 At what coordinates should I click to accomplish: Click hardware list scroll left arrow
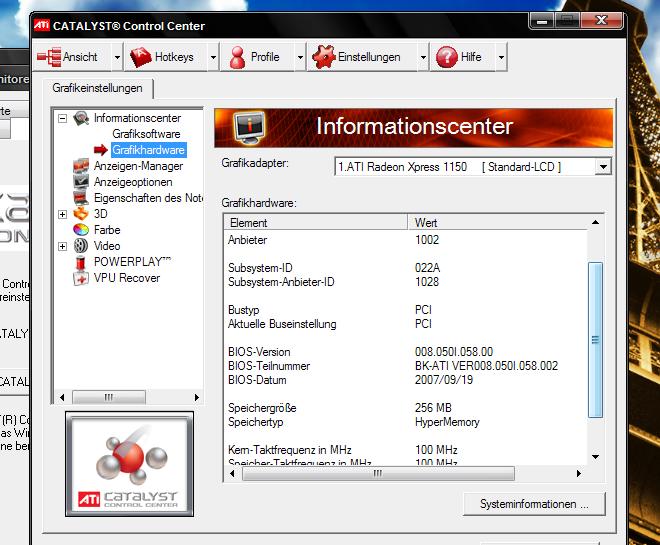point(232,473)
